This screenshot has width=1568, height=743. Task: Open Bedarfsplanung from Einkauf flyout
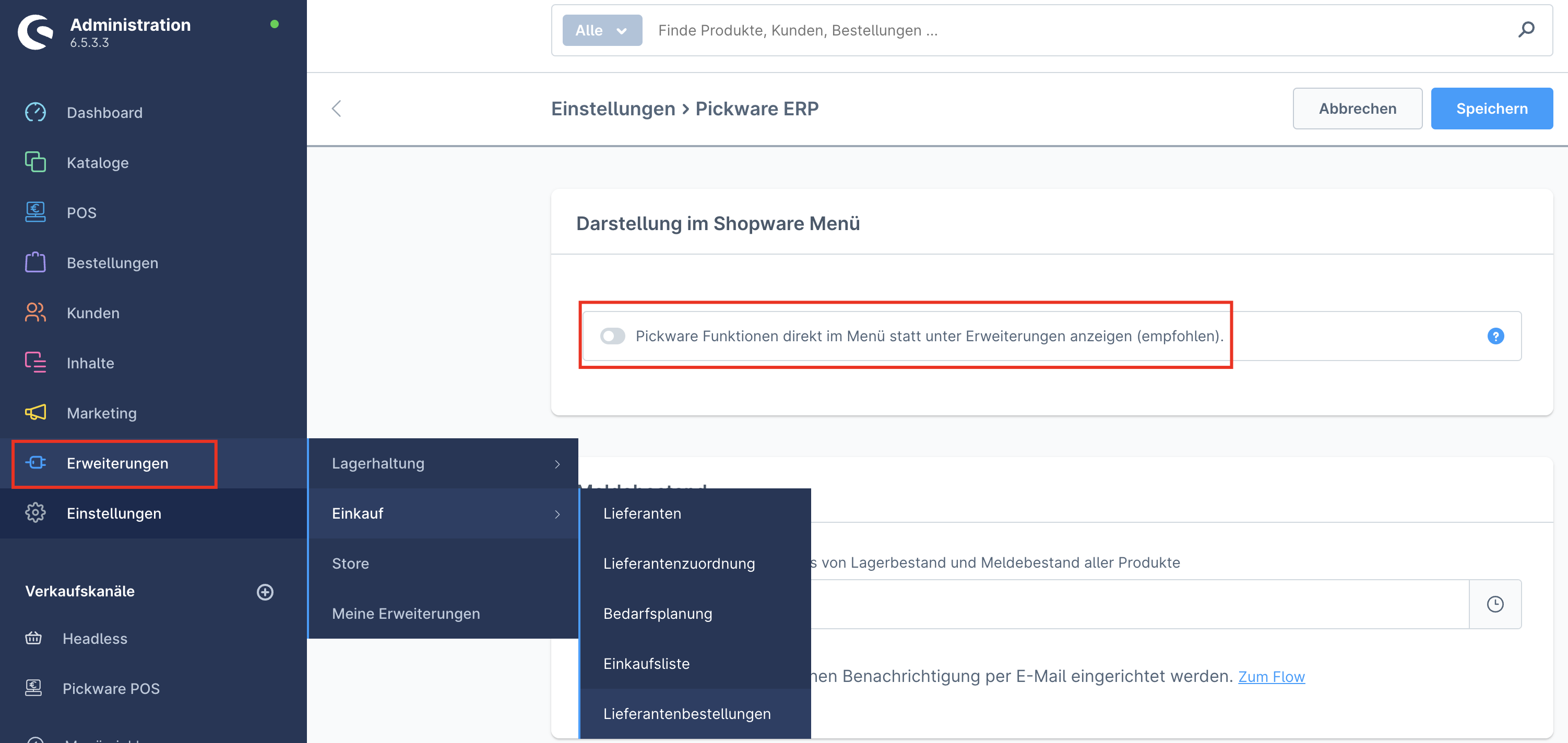(x=695, y=613)
